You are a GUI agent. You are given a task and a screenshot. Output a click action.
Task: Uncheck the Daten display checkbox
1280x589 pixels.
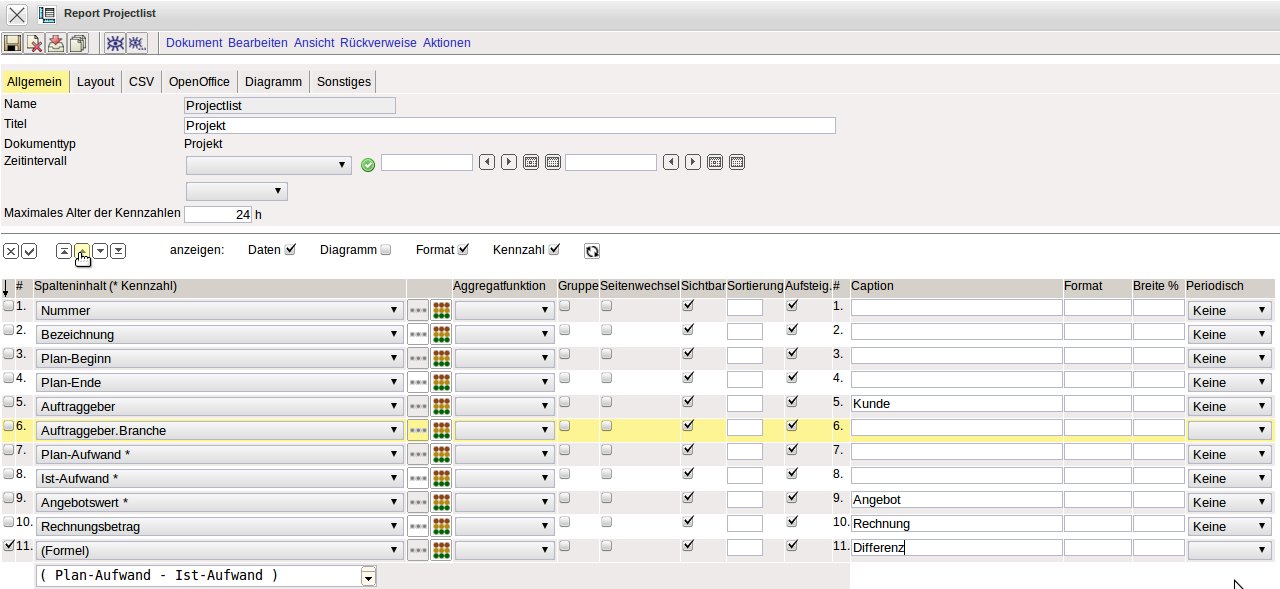[x=291, y=250]
